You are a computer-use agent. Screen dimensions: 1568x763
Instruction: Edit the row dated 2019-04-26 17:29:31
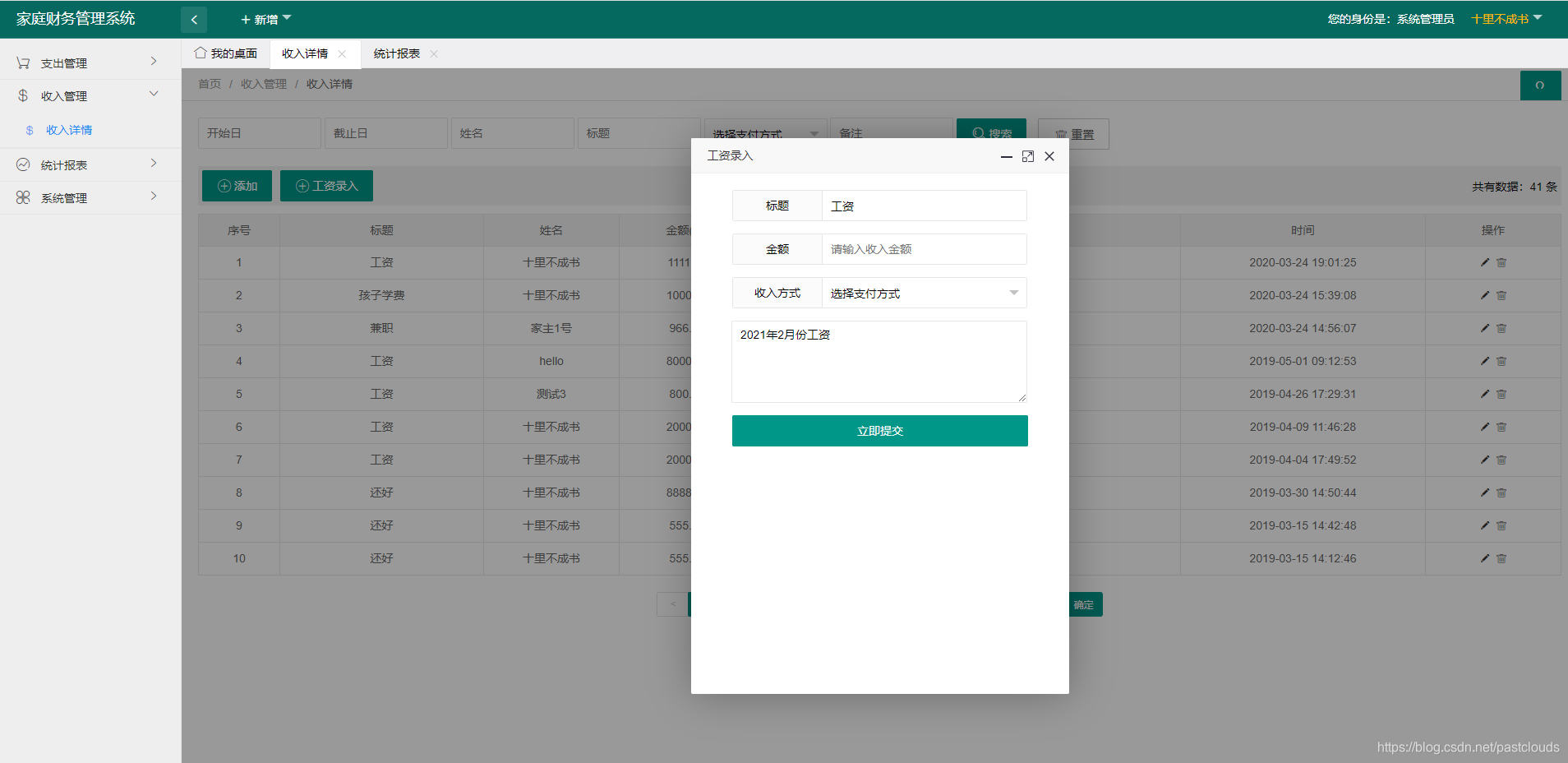coord(1485,394)
